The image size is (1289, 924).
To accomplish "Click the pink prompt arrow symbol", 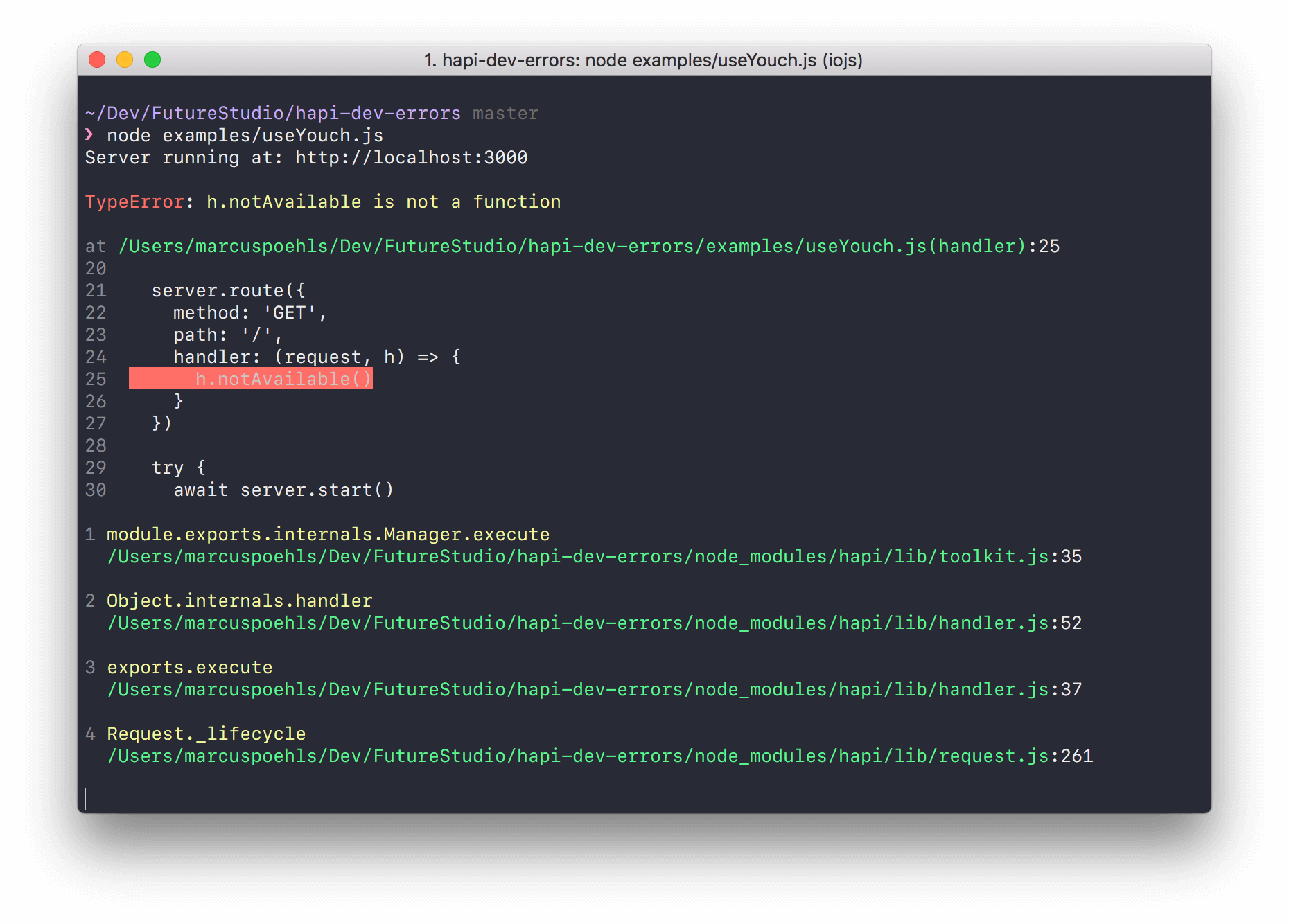I will (x=89, y=134).
